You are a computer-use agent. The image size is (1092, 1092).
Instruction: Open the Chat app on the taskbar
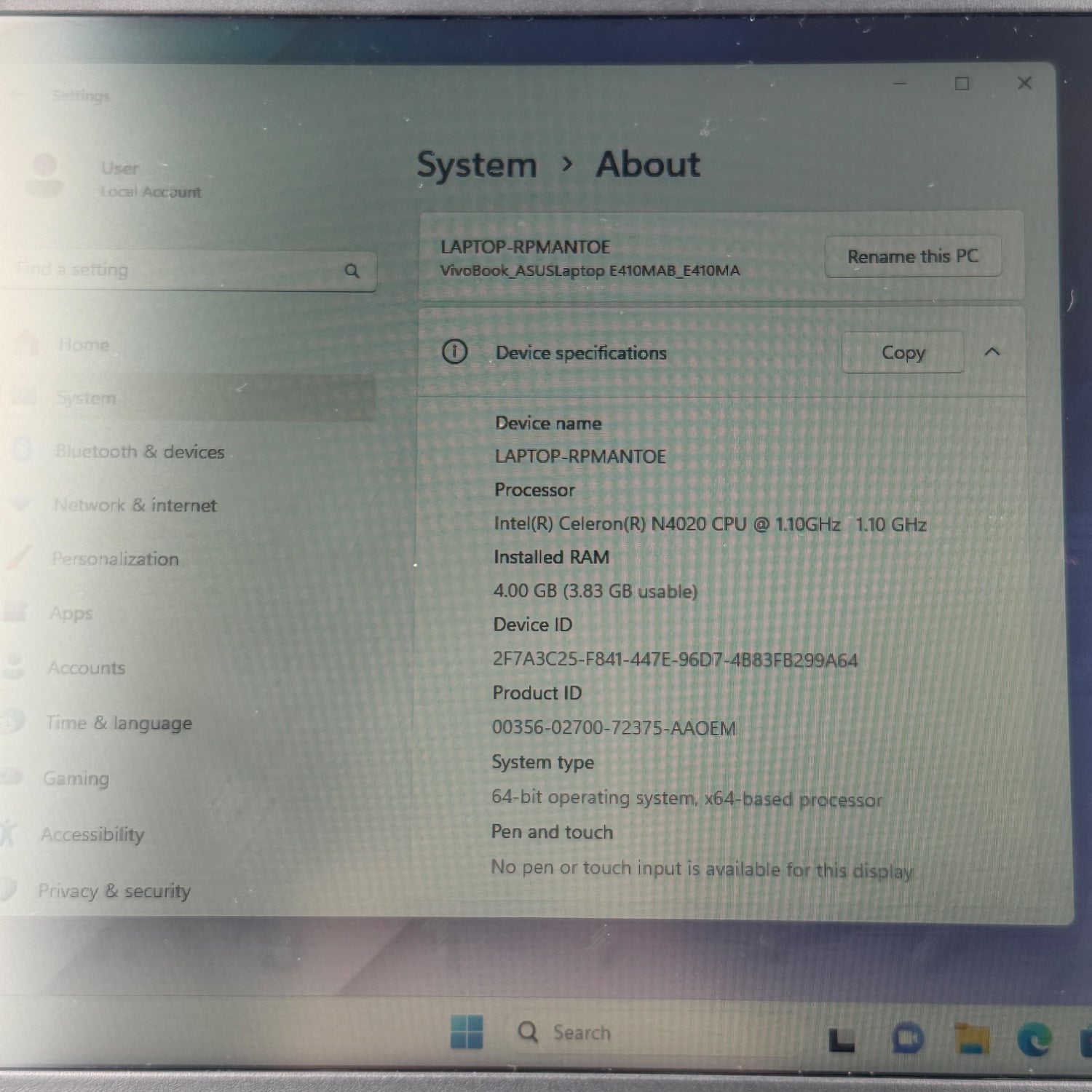coord(907,1038)
